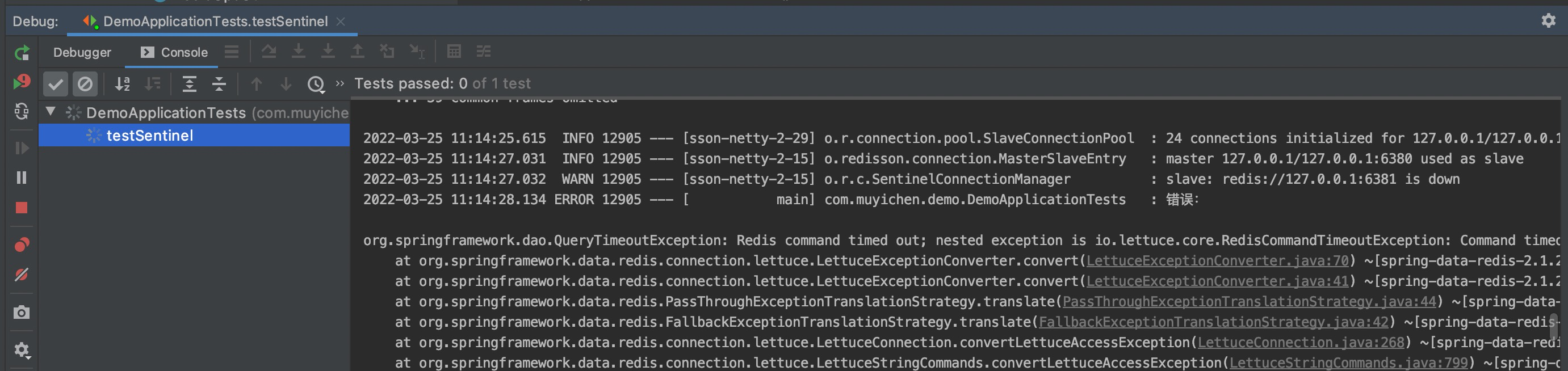Image resolution: width=1568 pixels, height=371 pixels.
Task: Open LettuceExceptionConverter.java:70 link
Action: pyautogui.click(x=1217, y=261)
